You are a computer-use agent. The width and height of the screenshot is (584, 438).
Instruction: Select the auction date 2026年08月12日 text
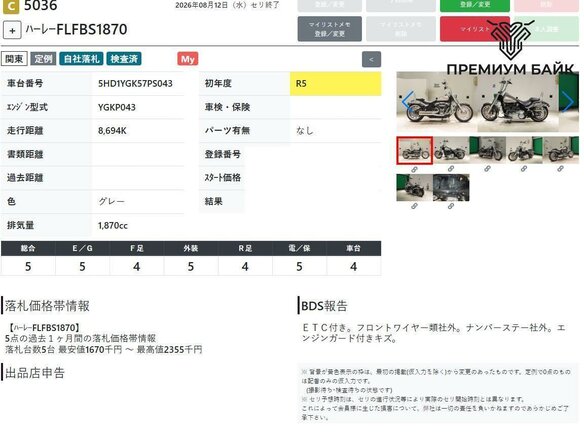[201, 6]
